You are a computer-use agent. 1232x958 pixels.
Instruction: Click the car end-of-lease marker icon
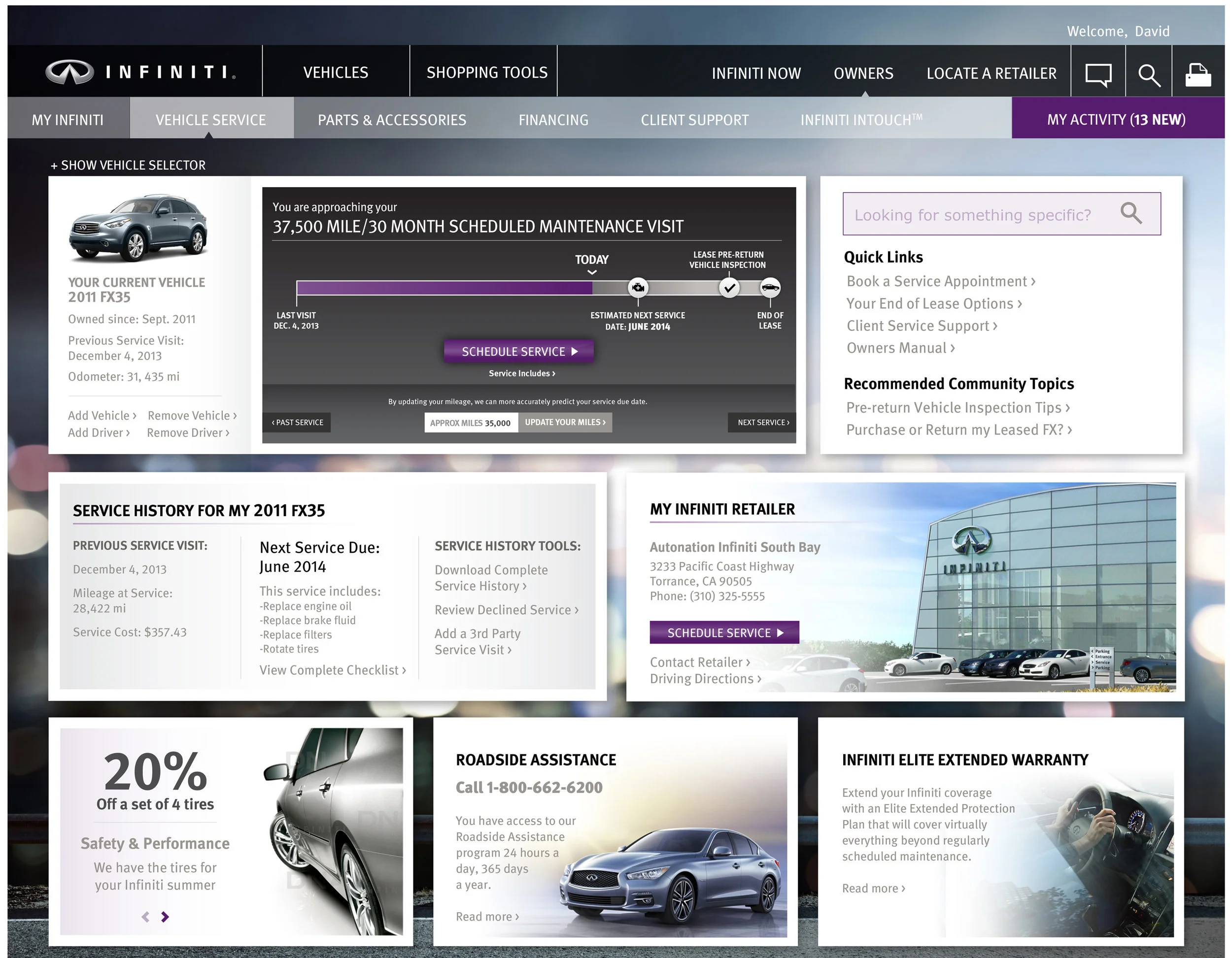coord(770,288)
